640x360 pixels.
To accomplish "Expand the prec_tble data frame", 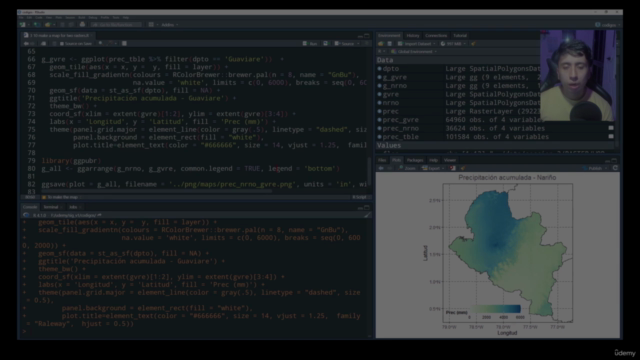I will pyautogui.click(x=380, y=137).
